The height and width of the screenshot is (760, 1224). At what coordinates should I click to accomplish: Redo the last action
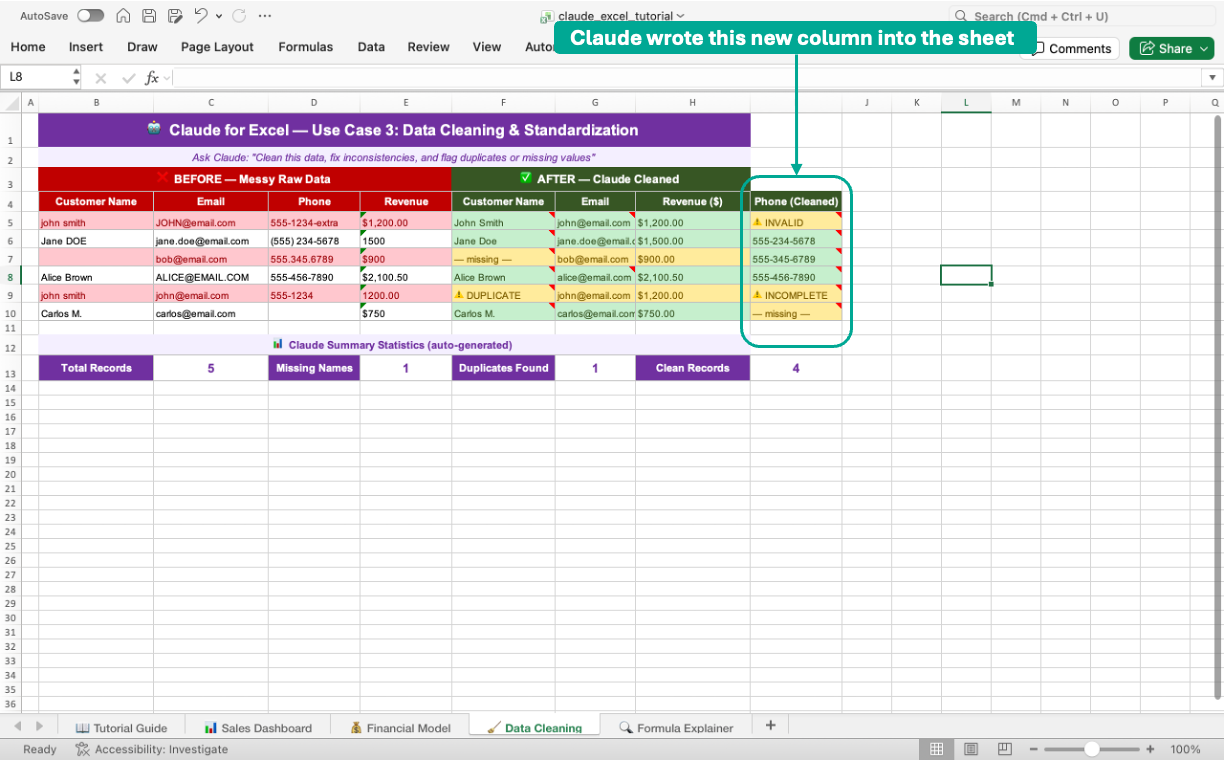237,16
